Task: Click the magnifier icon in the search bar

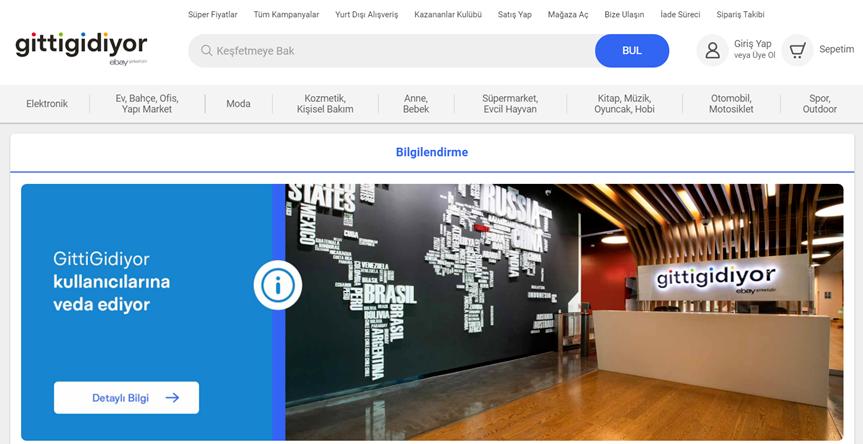Action: (x=206, y=51)
